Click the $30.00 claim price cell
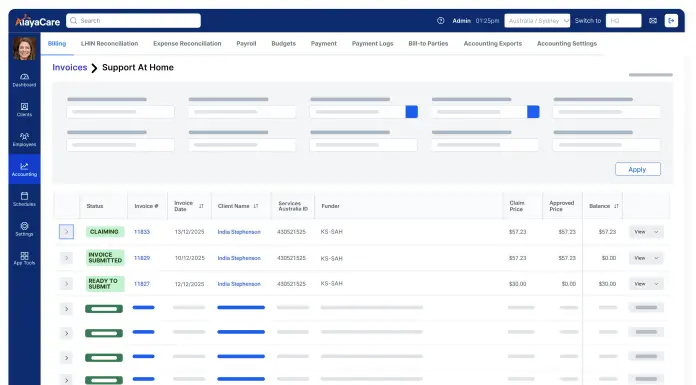 point(518,284)
